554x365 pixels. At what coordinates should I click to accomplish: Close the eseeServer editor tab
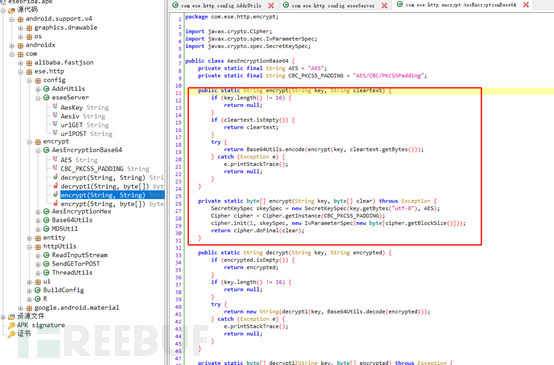pos(384,5)
